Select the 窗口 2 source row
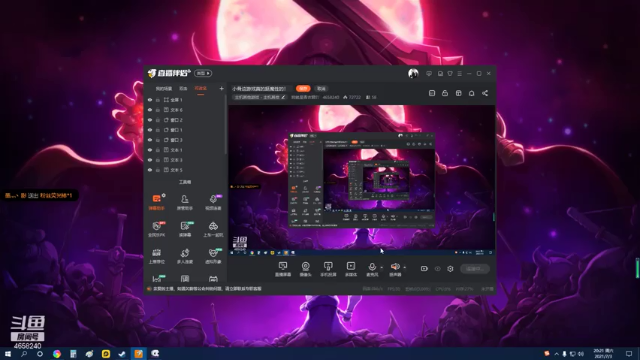Screen dimensions: 640x360 (185, 120)
